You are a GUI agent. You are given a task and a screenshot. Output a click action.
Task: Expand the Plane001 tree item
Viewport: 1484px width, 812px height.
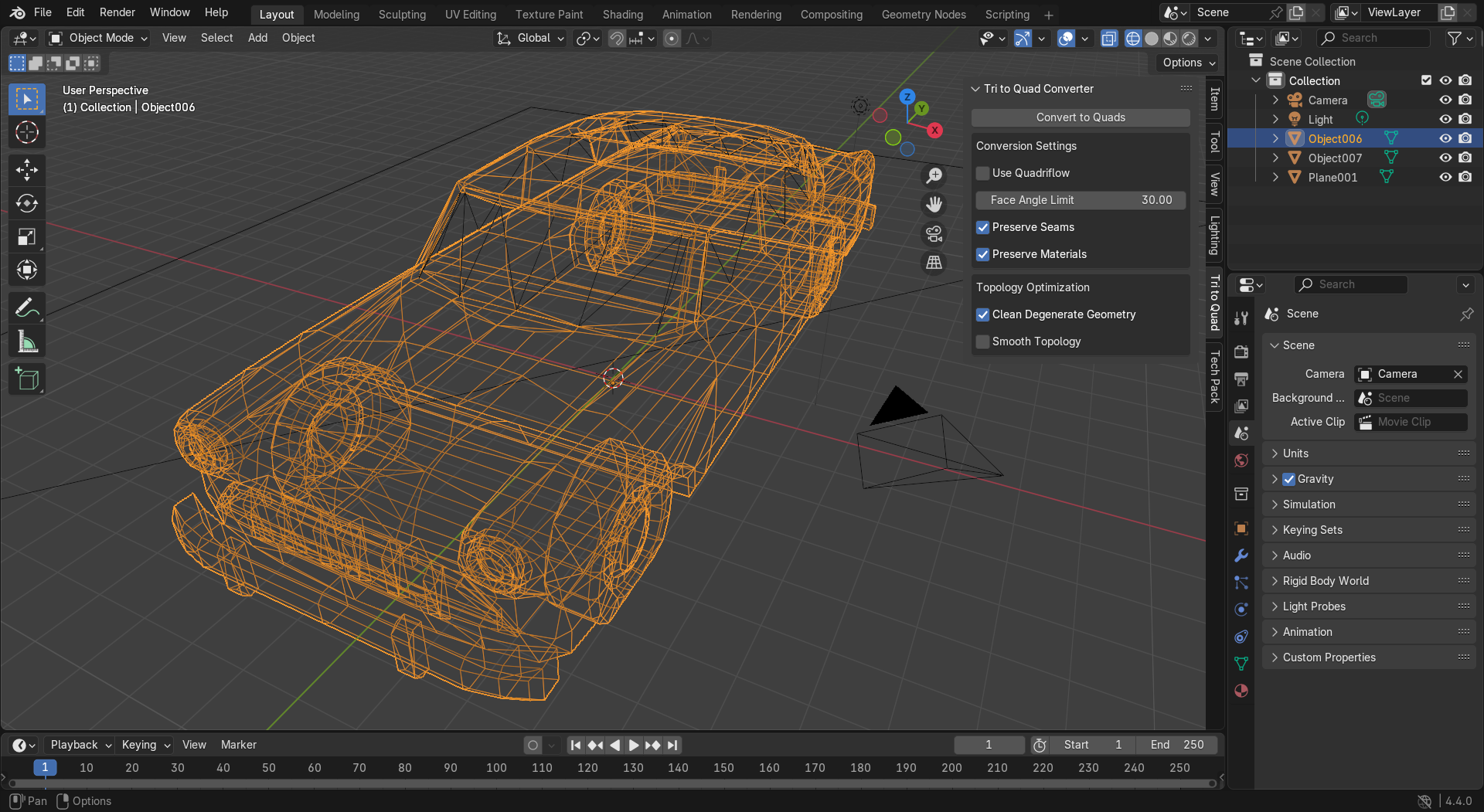(1275, 177)
